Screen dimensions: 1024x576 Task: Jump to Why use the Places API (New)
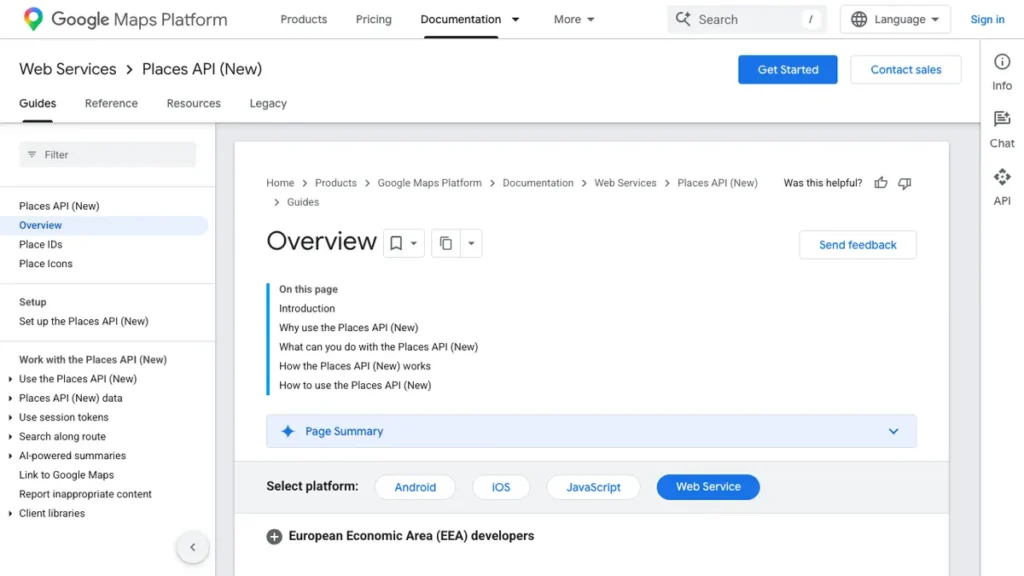pyautogui.click(x=348, y=328)
